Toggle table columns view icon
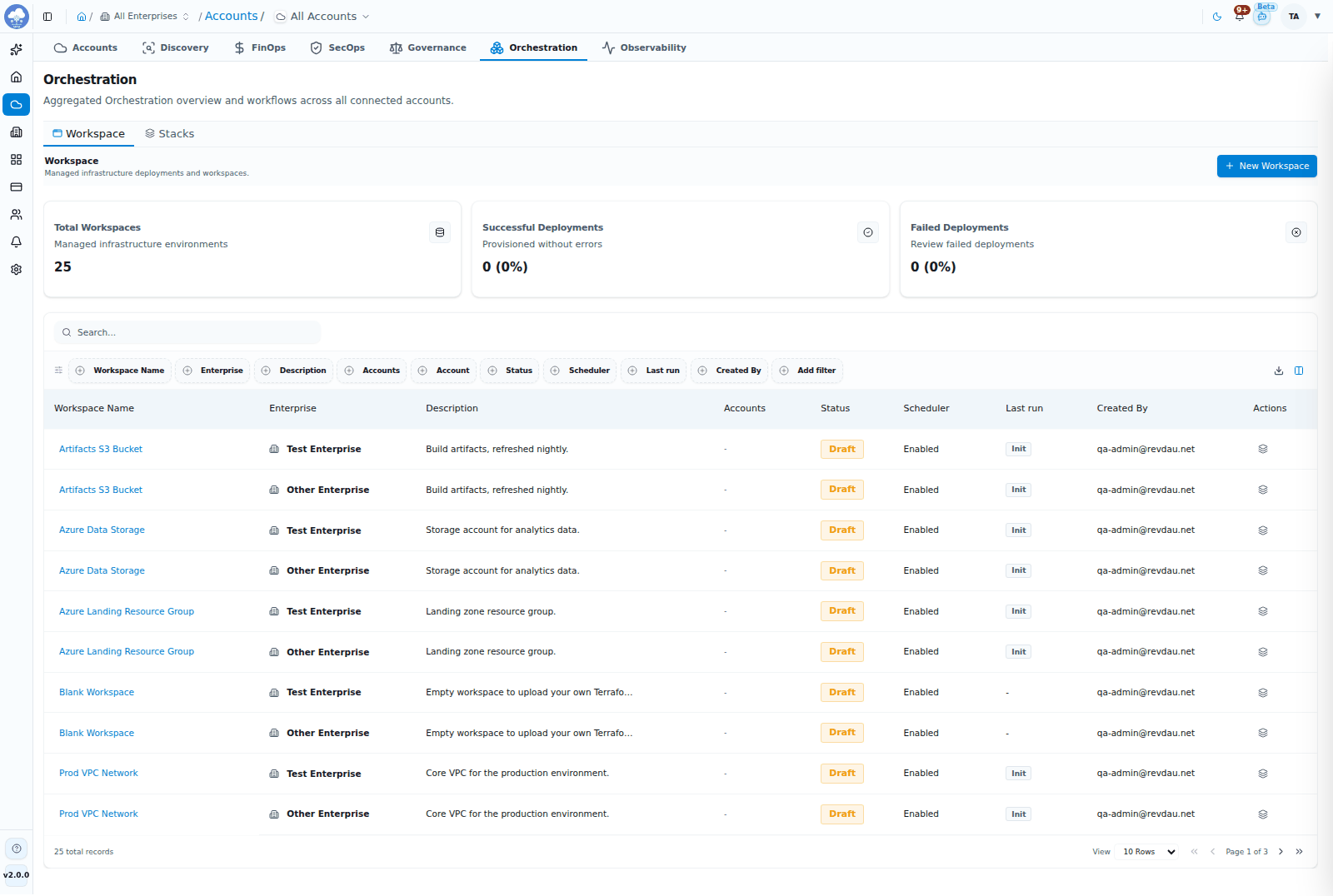Viewport: 1333px width, 896px height. tap(1299, 371)
